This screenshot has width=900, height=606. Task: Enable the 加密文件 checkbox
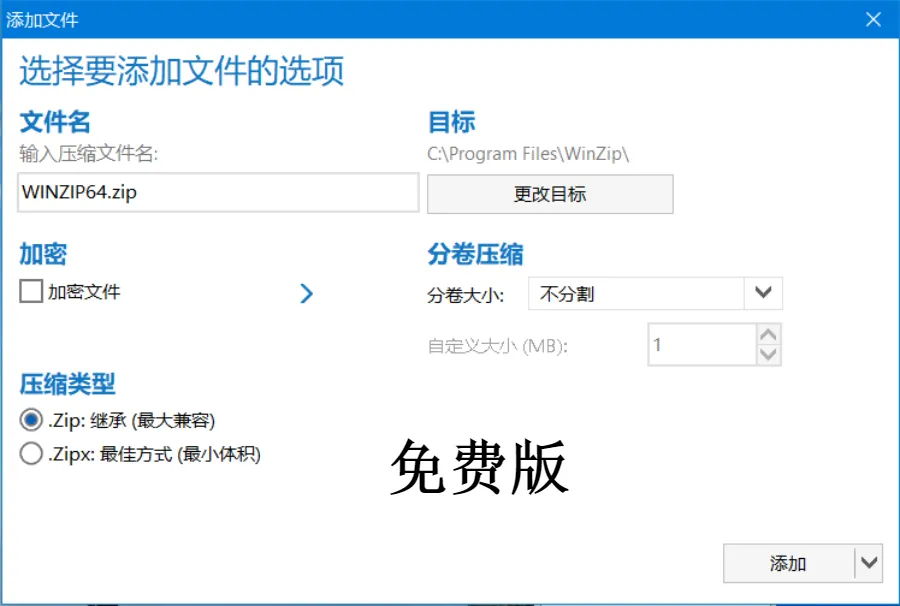tap(31, 292)
